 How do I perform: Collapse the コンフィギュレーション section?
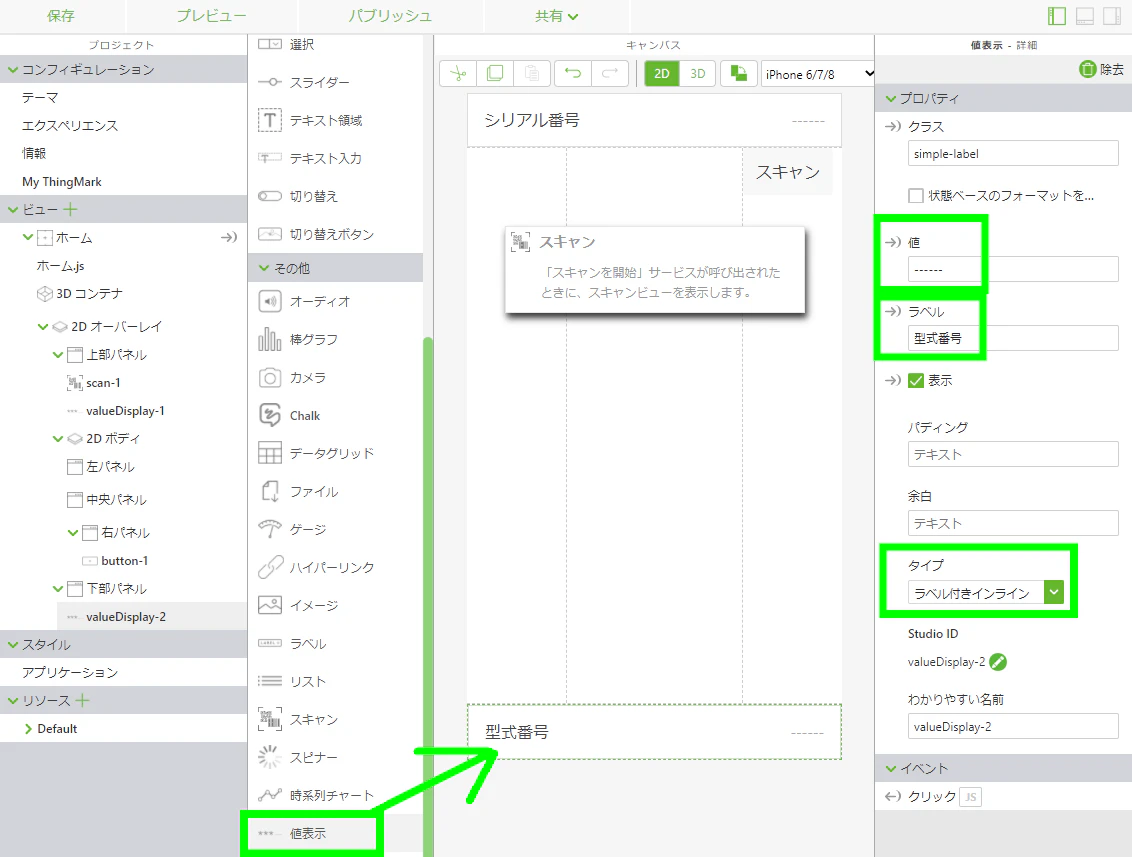(12, 69)
